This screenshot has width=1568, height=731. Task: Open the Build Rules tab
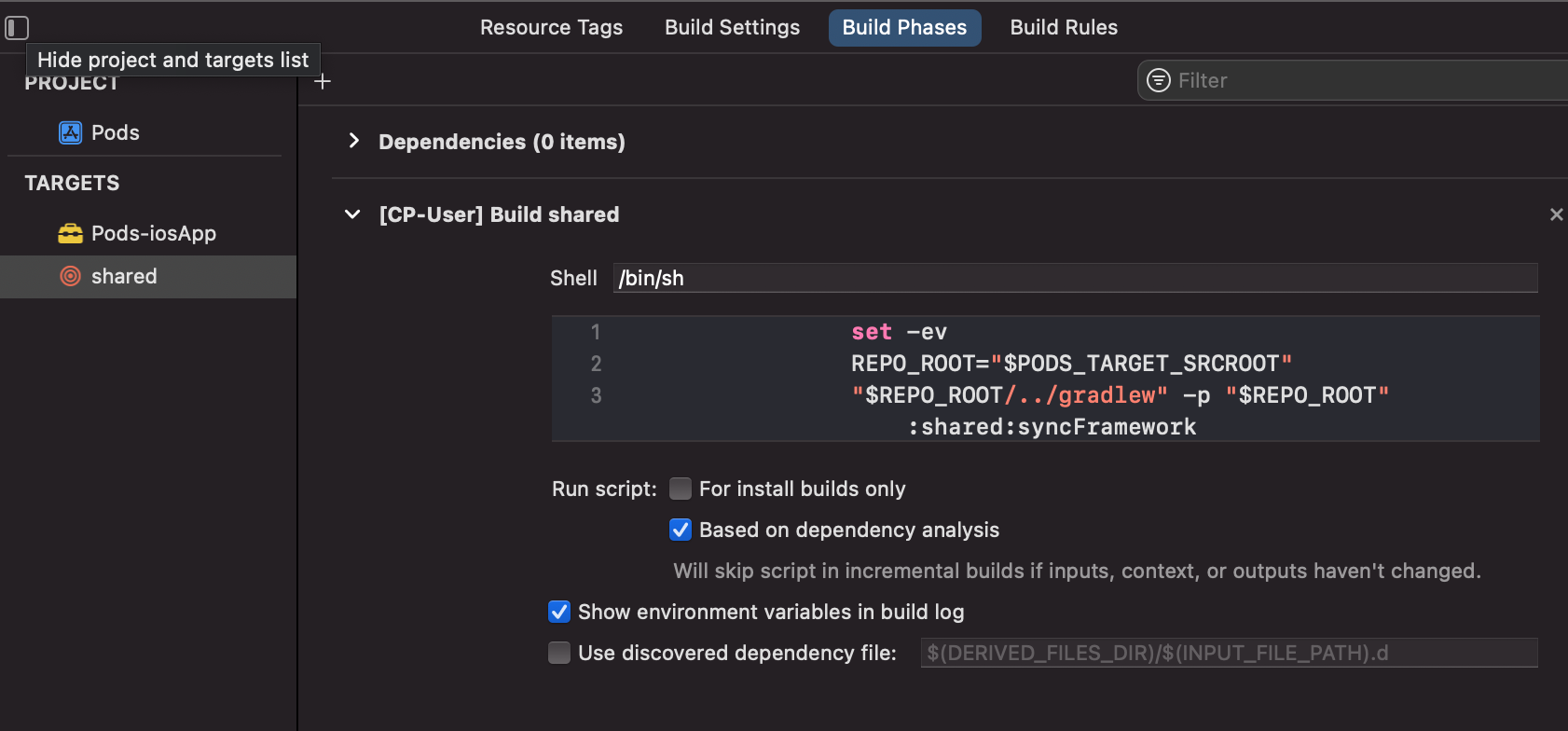(1064, 28)
